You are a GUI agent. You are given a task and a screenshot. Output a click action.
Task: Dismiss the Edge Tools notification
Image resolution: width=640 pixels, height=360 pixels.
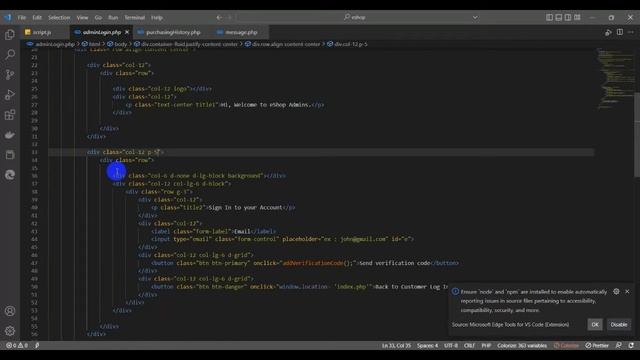(x=627, y=291)
